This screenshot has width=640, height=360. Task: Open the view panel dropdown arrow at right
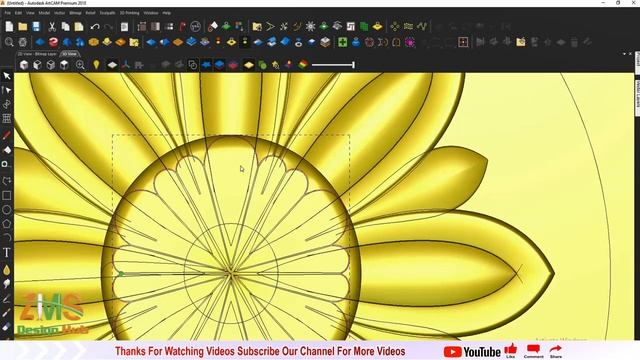624,54
